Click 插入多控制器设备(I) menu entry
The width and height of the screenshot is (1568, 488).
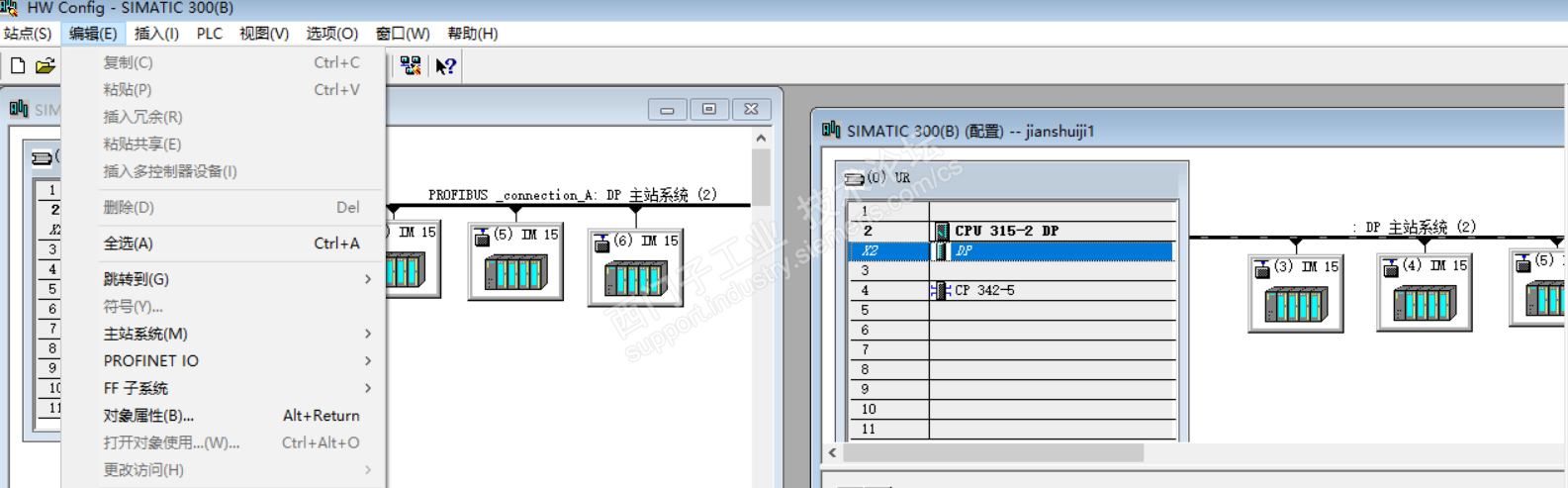224,171
